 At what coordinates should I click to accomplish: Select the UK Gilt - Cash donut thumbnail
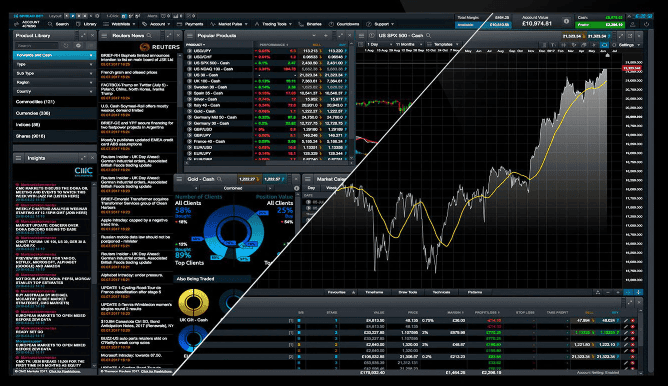click(193, 302)
